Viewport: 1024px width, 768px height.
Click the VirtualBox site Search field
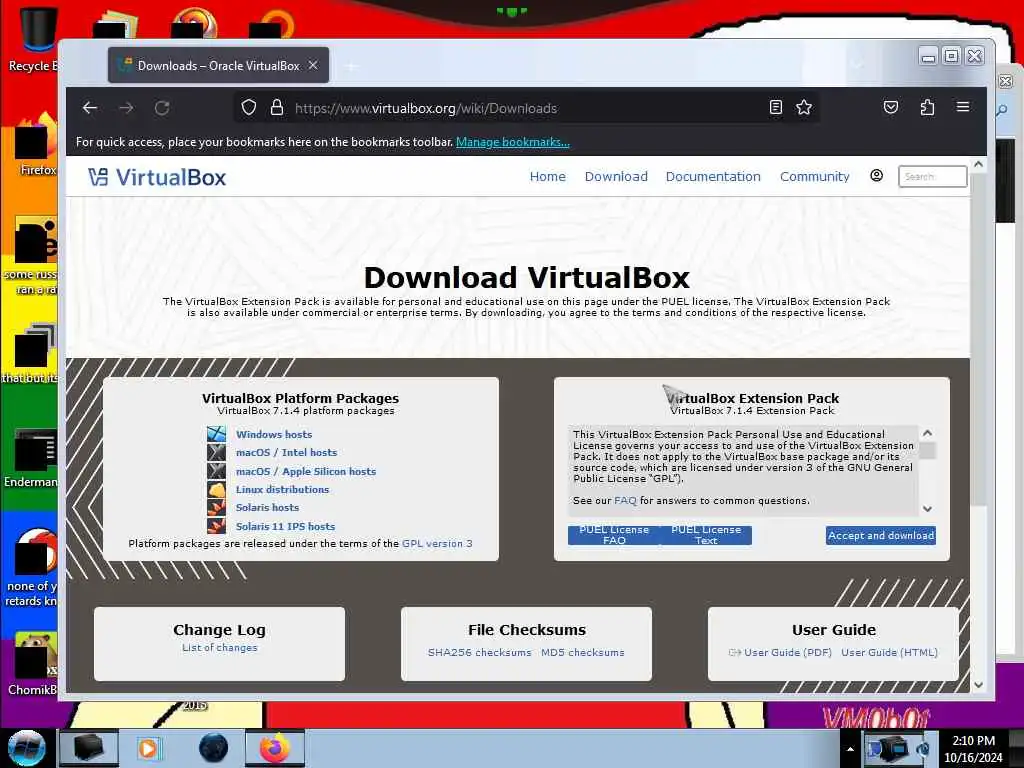(933, 176)
